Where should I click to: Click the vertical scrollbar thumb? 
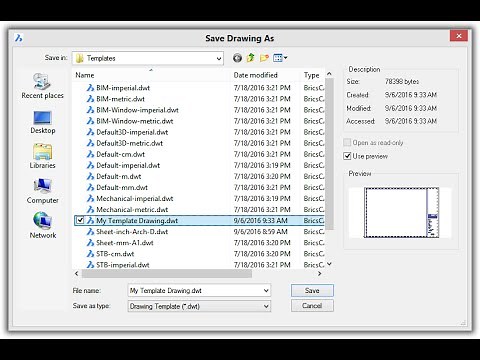pos(329,154)
